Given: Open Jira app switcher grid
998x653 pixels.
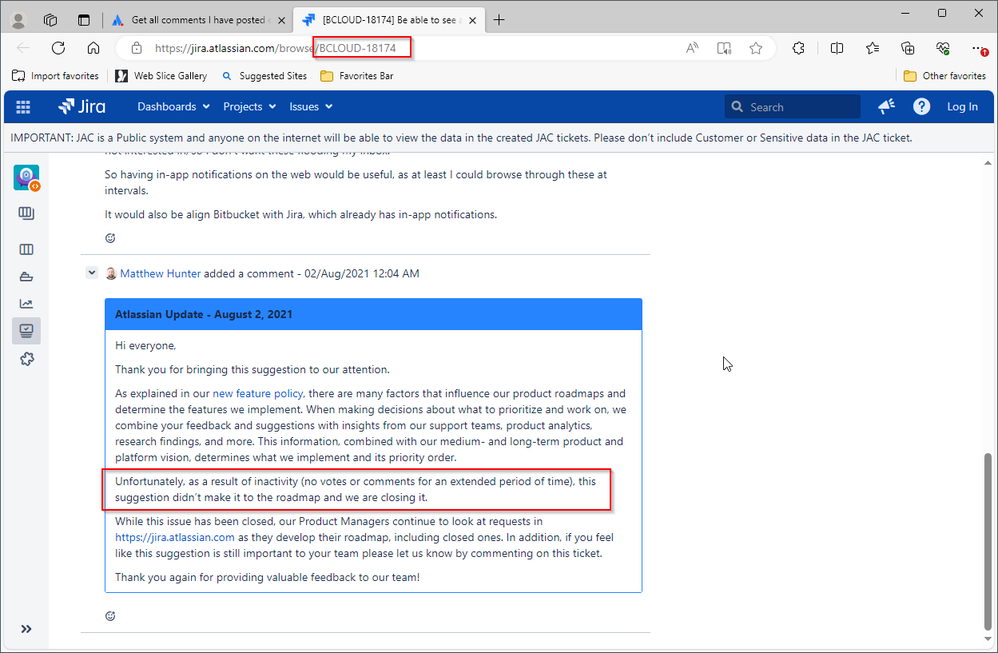Looking at the screenshot, I should [x=23, y=107].
